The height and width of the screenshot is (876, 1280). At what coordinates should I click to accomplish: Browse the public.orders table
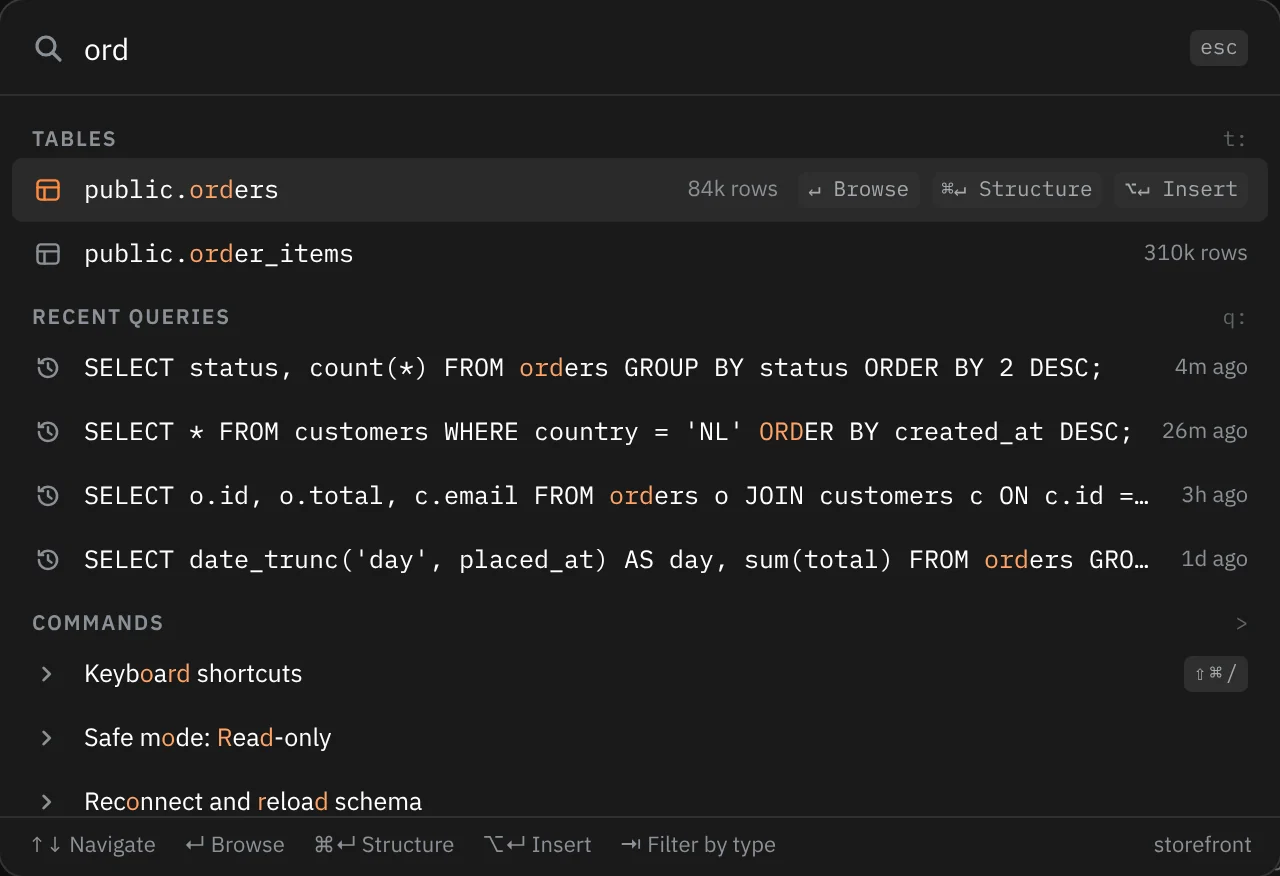tap(858, 190)
